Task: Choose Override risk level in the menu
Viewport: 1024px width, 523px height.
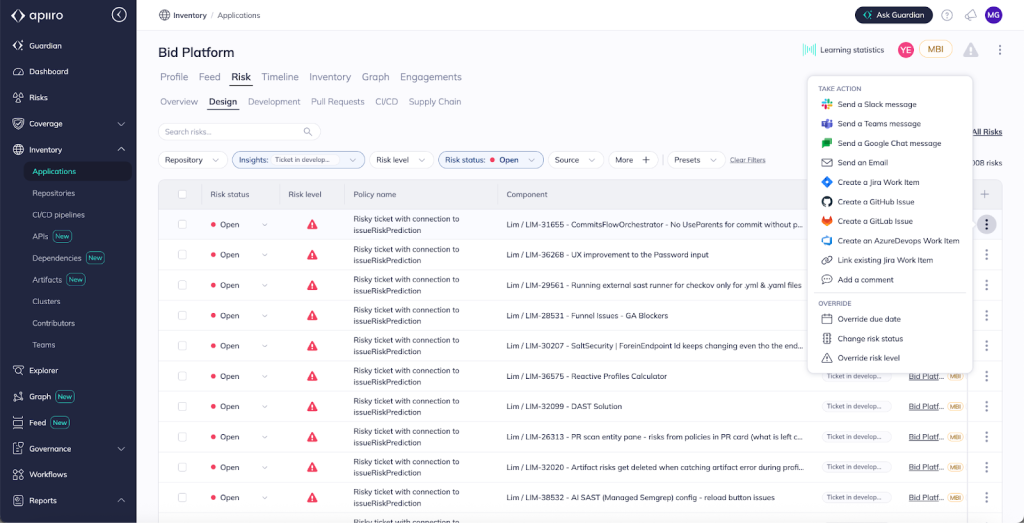Action: pyautogui.click(x=868, y=358)
